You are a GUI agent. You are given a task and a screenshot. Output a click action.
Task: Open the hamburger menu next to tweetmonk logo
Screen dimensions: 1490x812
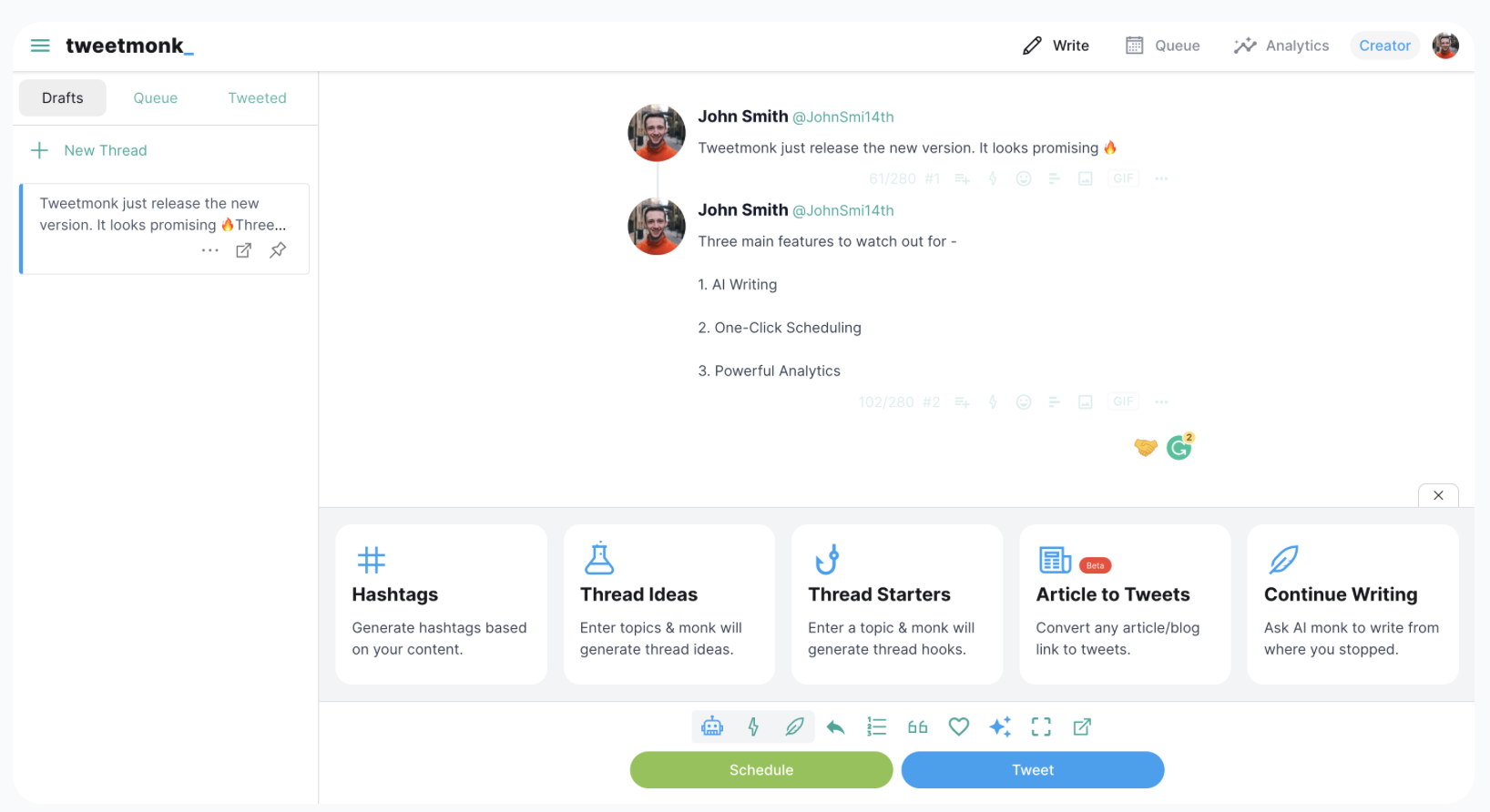(x=40, y=46)
